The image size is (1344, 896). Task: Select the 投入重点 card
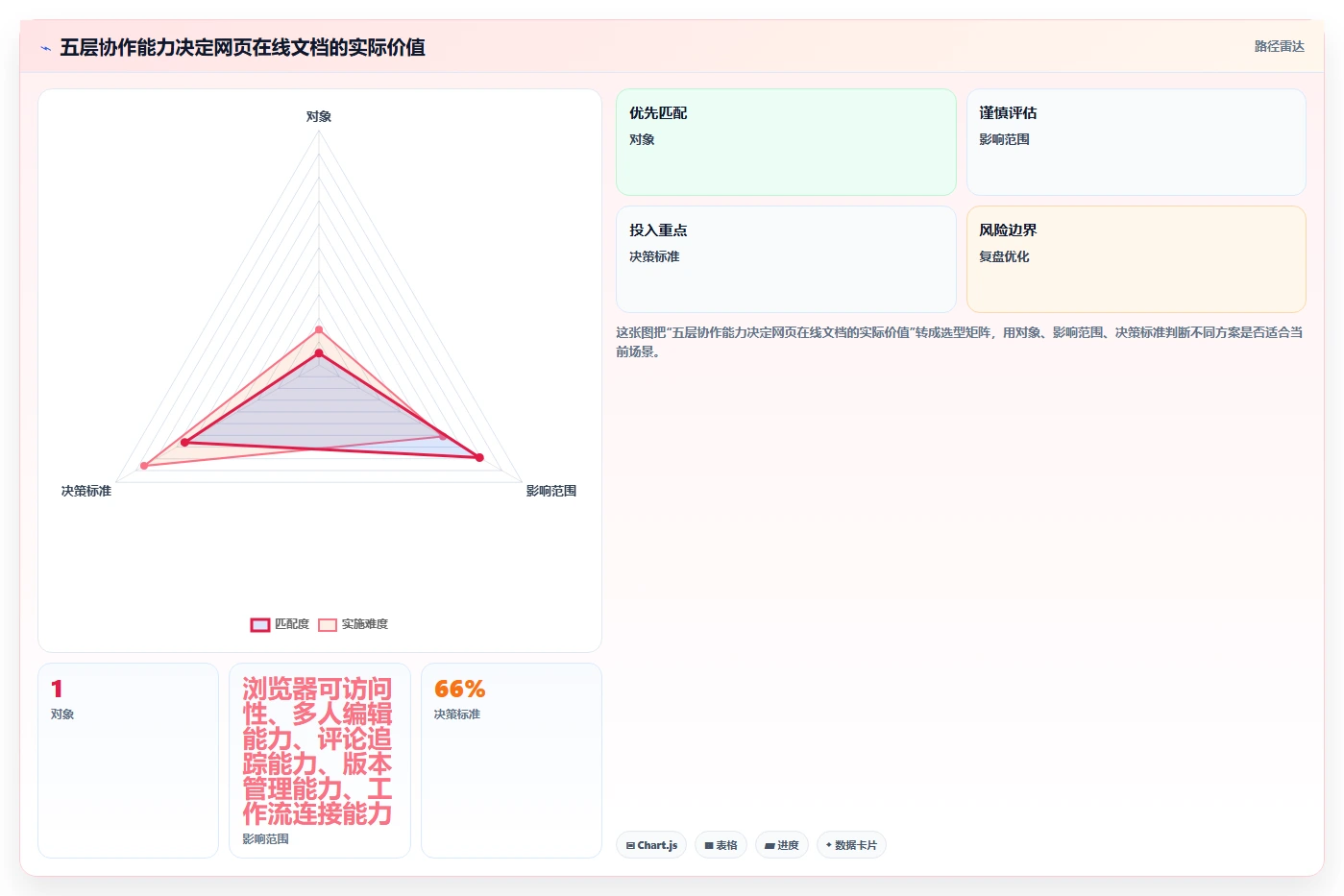[786, 259]
